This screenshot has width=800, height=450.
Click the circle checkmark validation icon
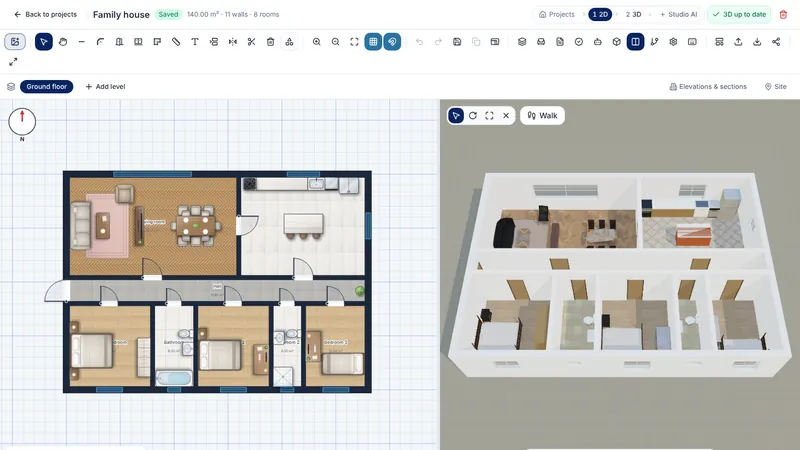579,42
